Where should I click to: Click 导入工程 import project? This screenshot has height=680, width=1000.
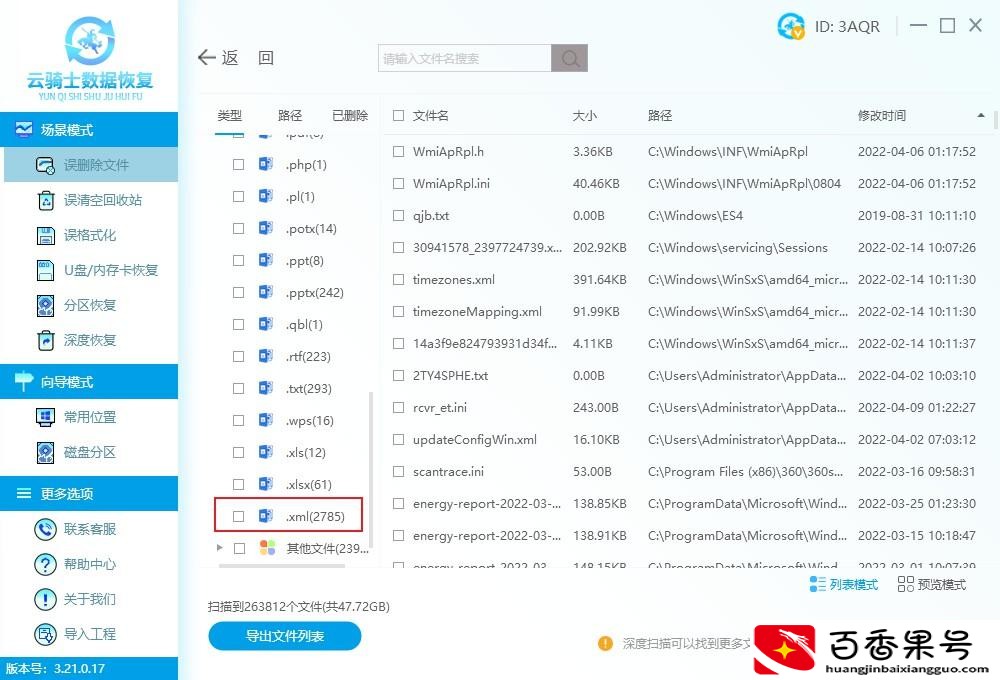point(75,634)
